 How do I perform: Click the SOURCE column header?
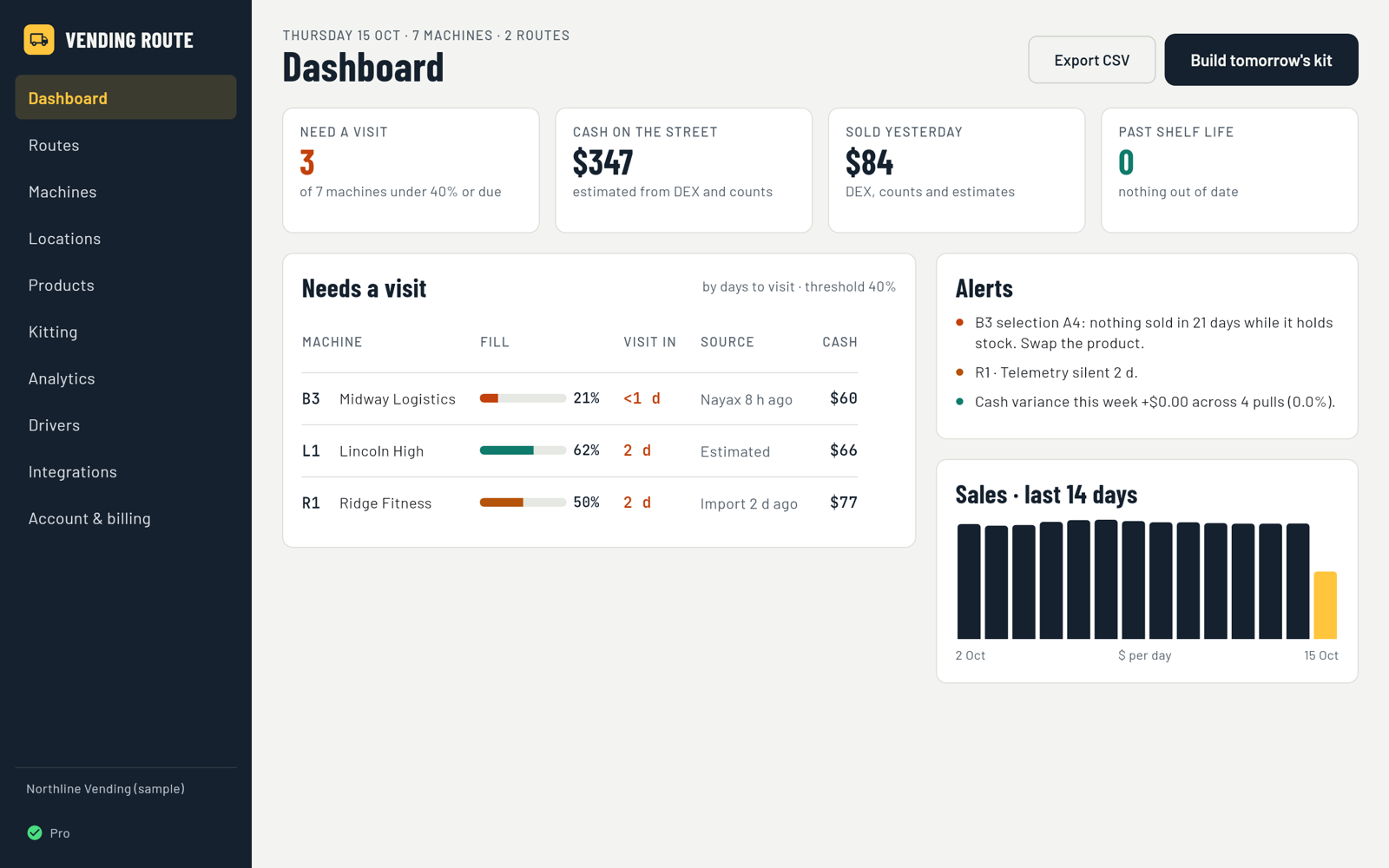[x=727, y=342]
